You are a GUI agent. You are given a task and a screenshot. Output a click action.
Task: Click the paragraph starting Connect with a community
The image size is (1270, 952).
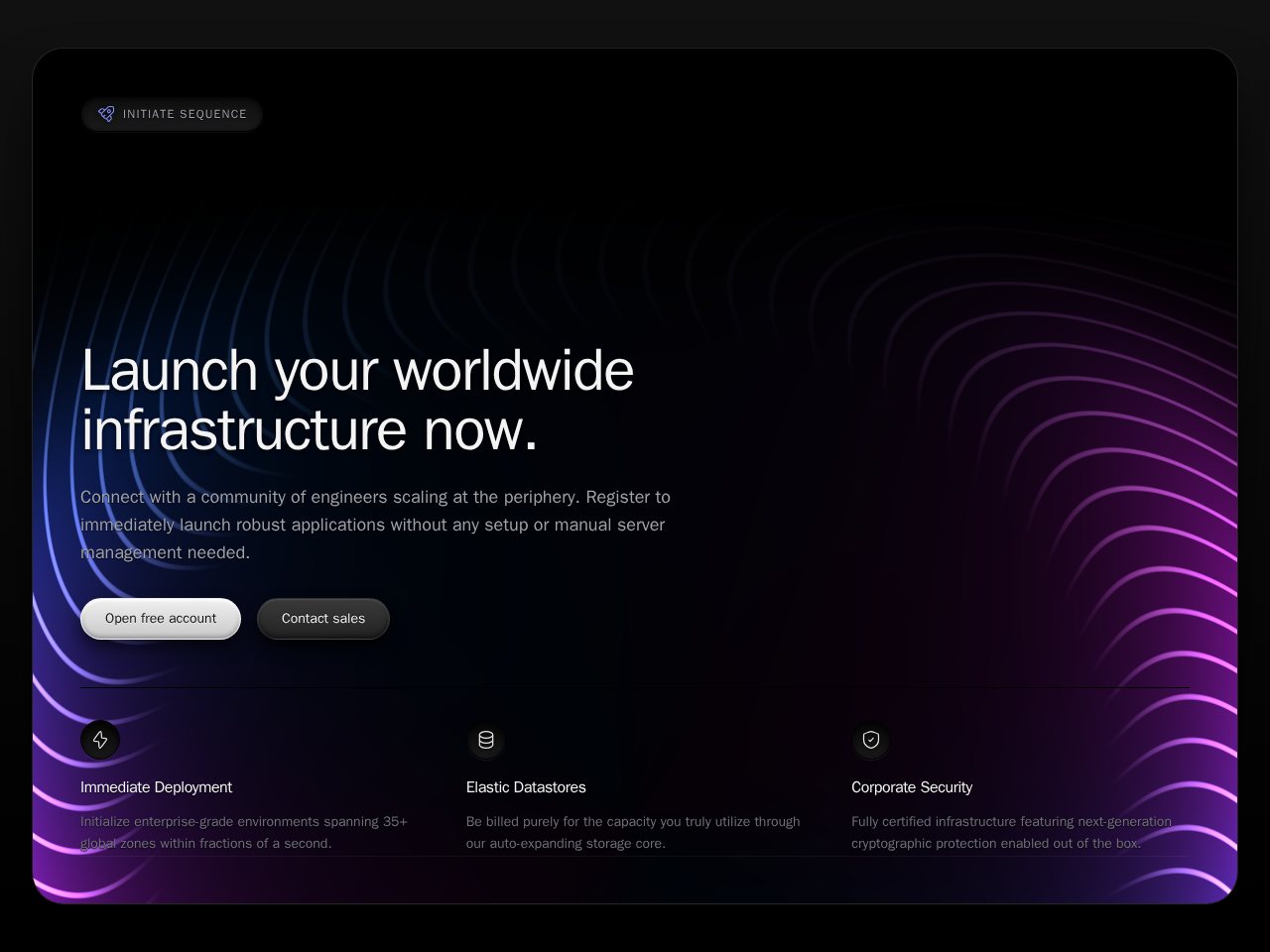(x=375, y=525)
